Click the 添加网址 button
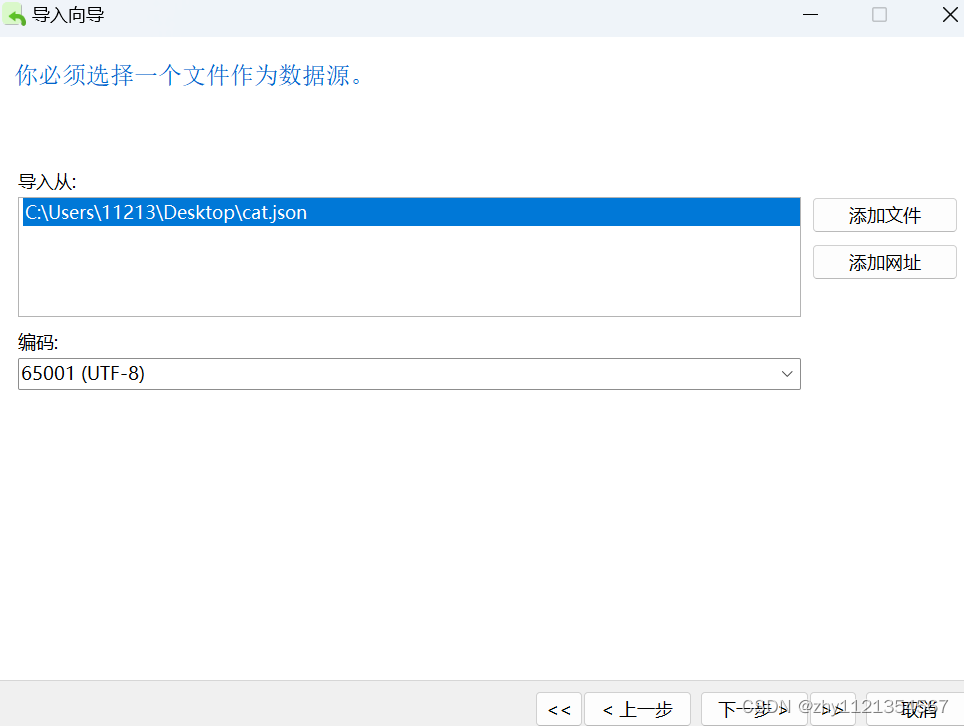 (x=884, y=262)
